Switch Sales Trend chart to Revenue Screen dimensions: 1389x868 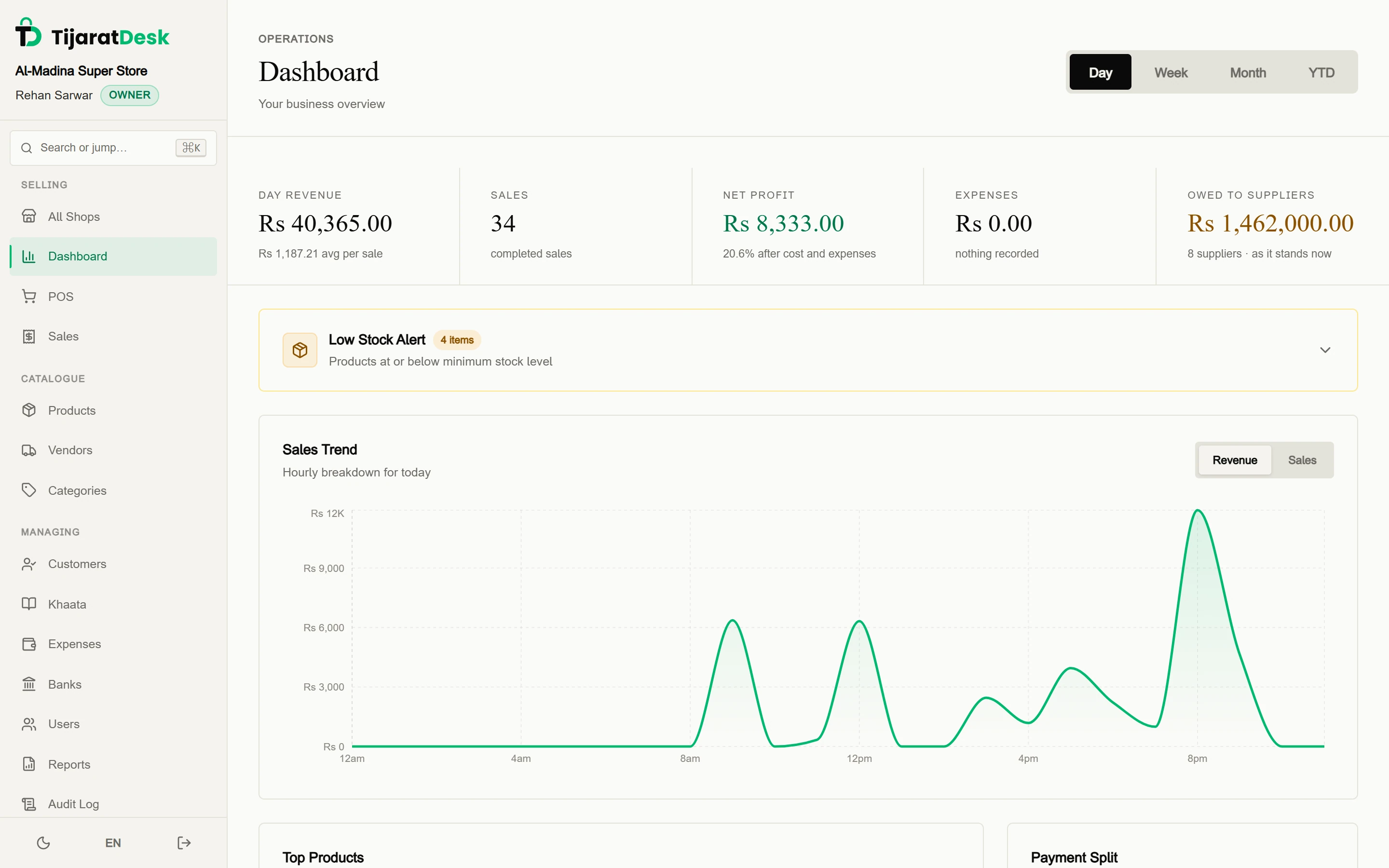(x=1235, y=460)
